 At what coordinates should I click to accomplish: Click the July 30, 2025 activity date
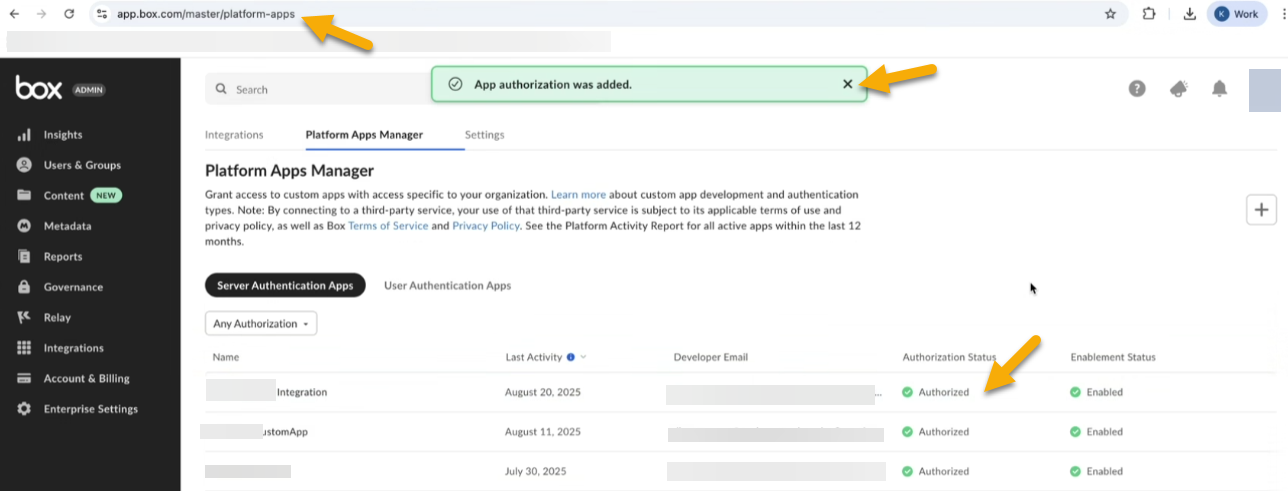pos(535,471)
